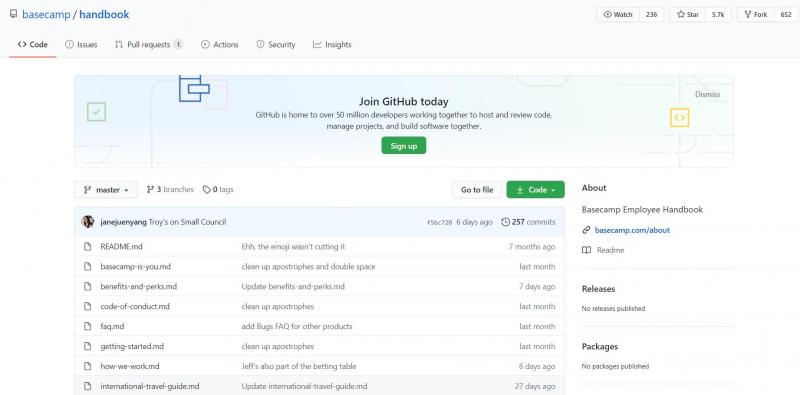
Task: Click janejuenyang's avatar thumbnail
Action: click(x=88, y=221)
